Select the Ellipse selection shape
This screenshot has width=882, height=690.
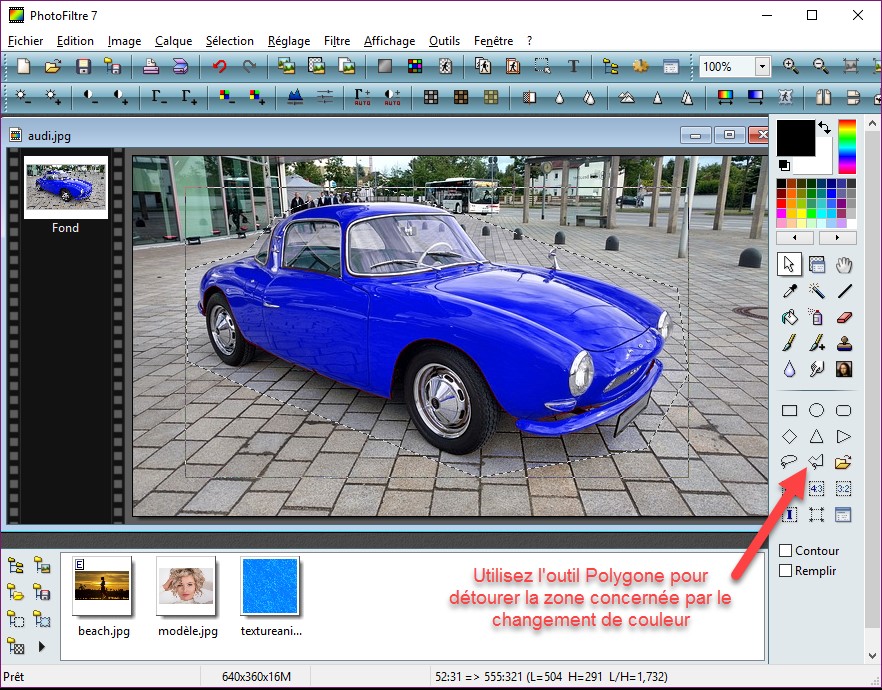tap(816, 410)
